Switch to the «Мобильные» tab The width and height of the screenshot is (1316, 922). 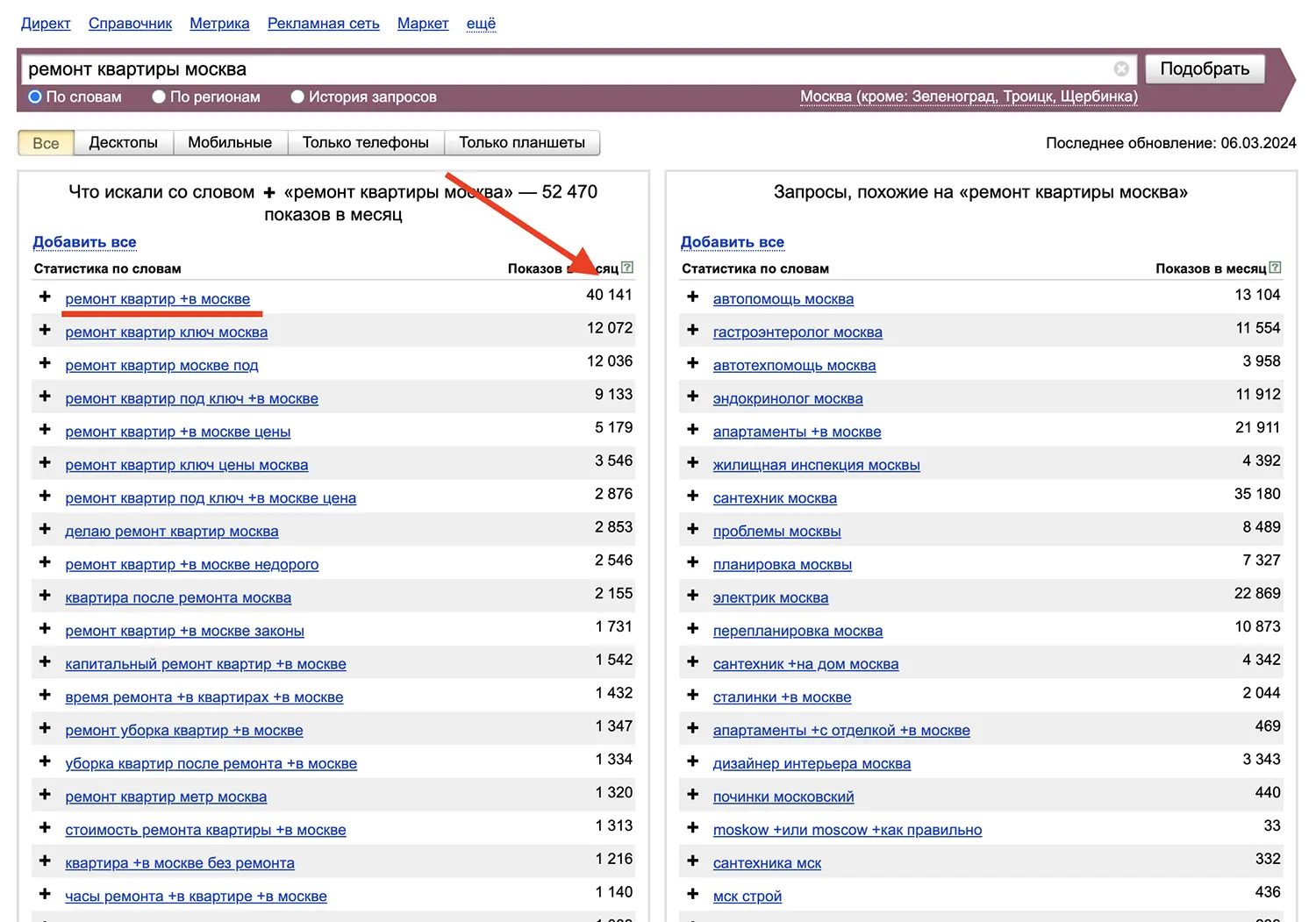(x=230, y=142)
